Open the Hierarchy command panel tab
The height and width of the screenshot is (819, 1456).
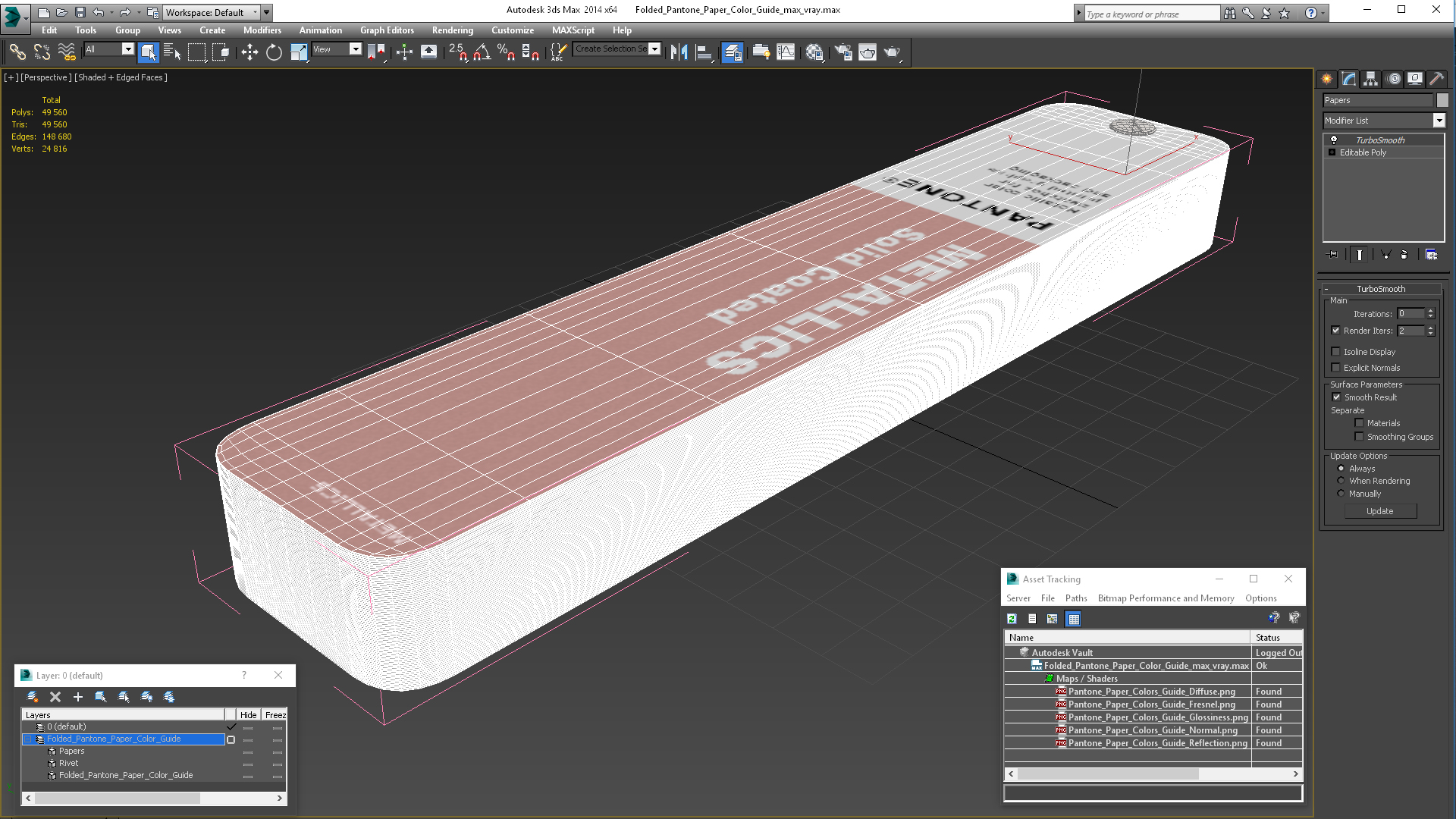click(x=1370, y=79)
